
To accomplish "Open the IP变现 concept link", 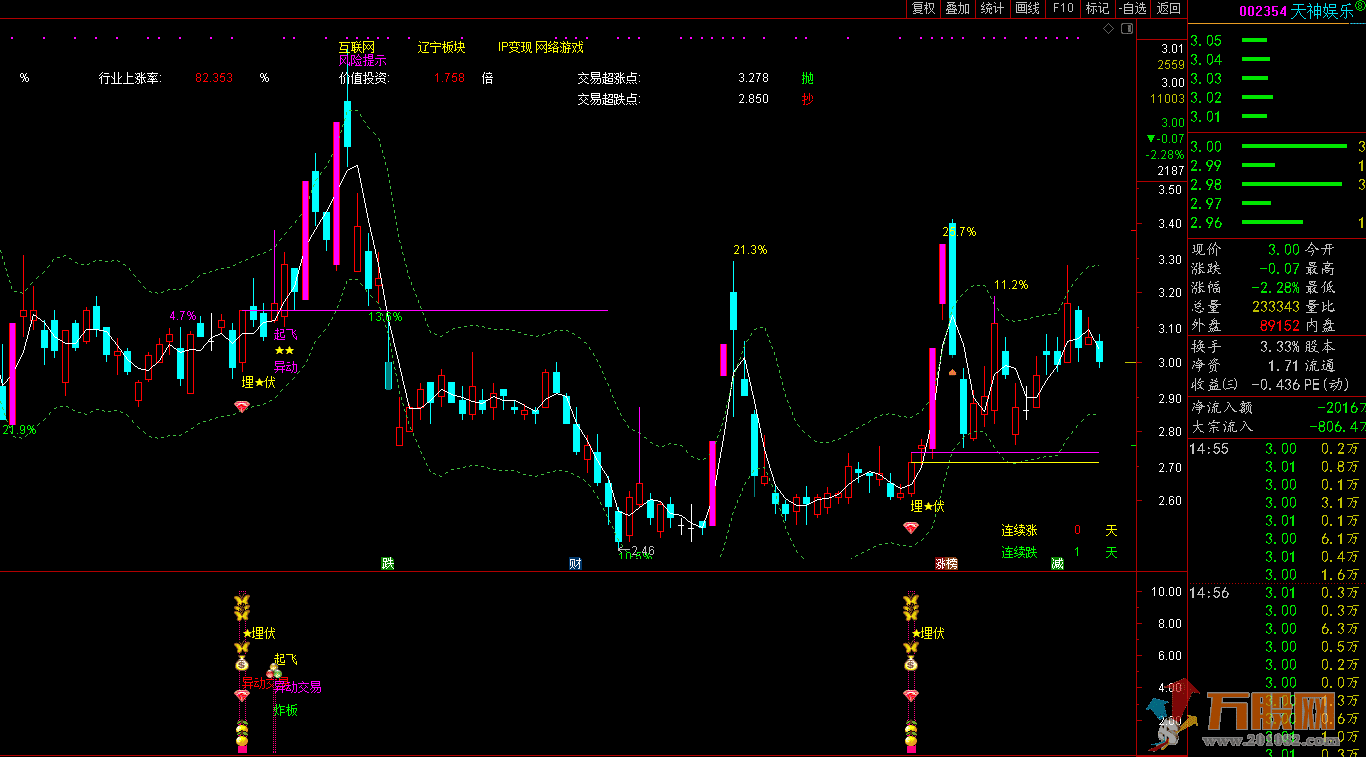I will tap(515, 47).
